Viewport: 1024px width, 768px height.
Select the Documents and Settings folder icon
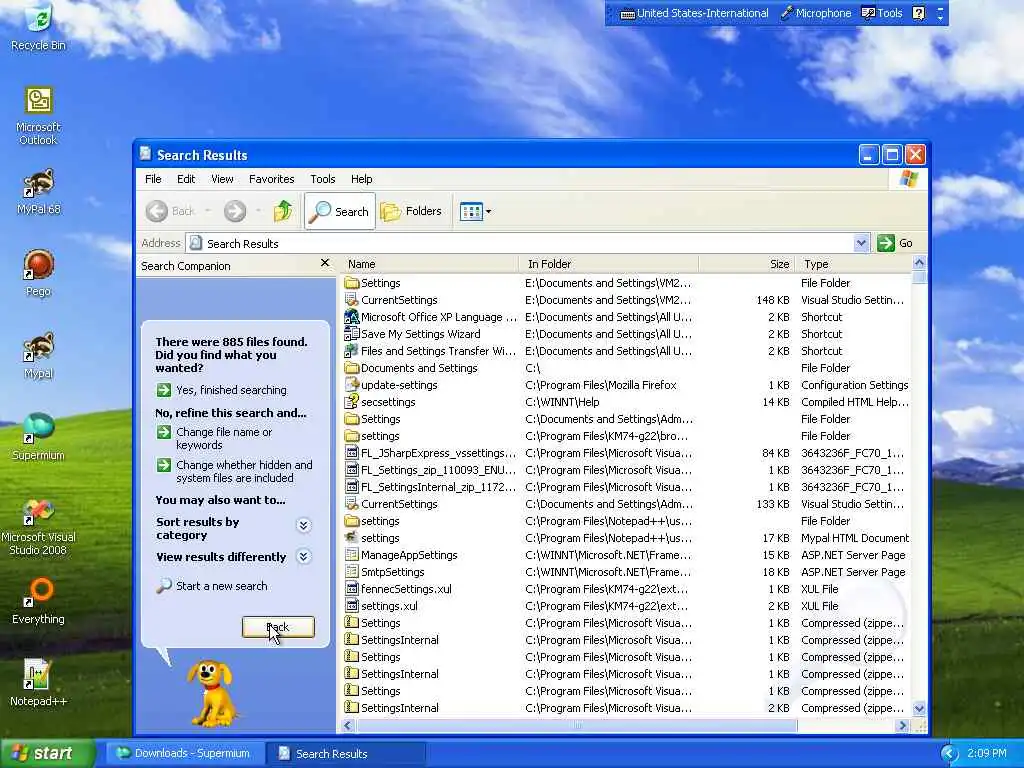351,368
